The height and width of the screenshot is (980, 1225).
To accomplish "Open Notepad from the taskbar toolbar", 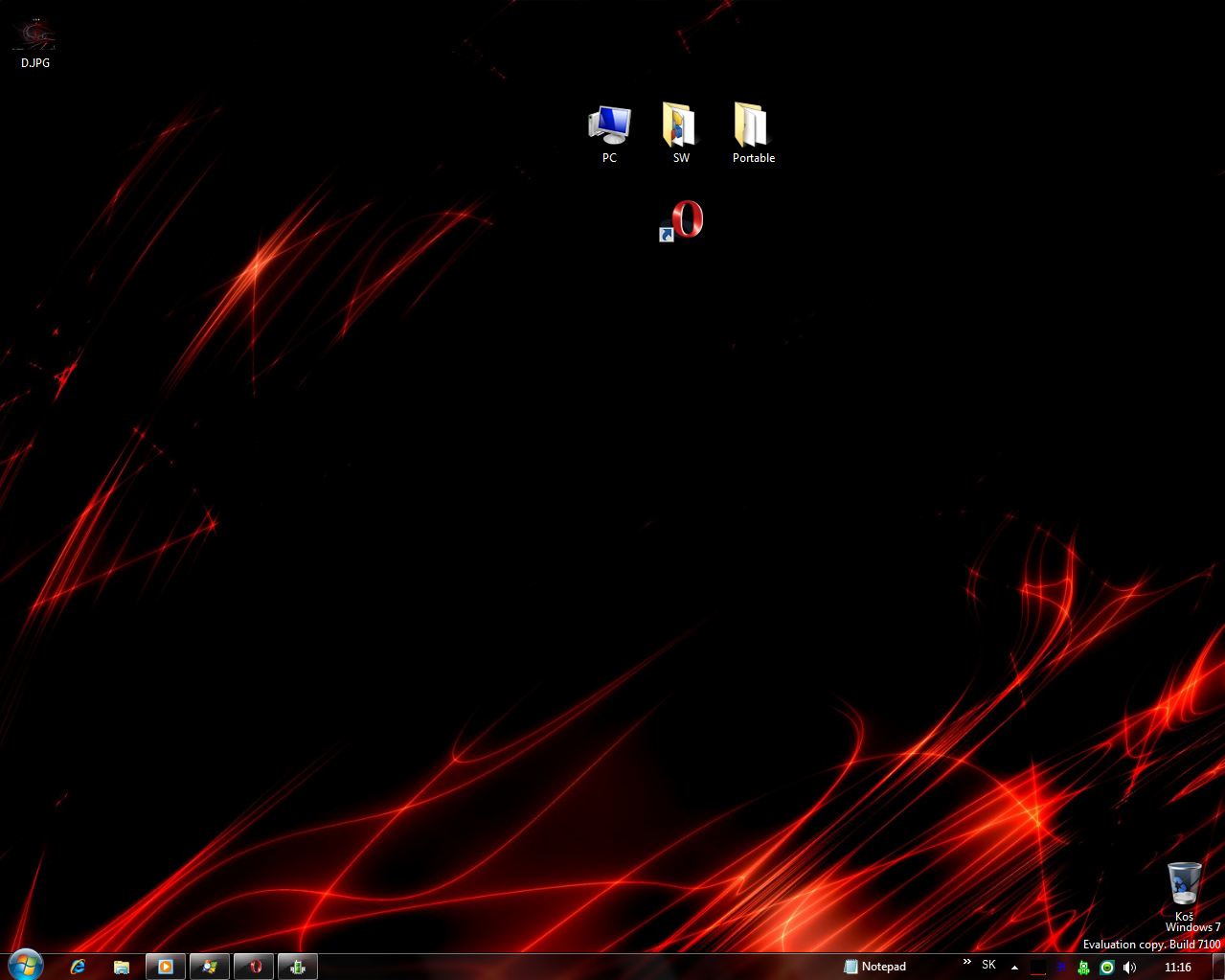I will click(x=874, y=967).
